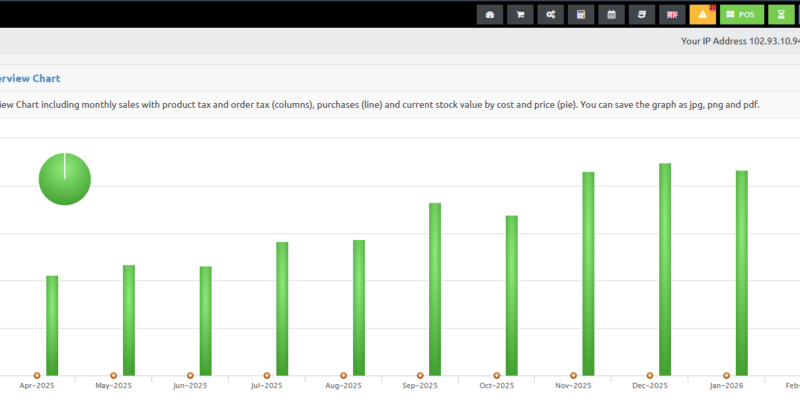
Task: Click Sep-2025 purchases line marker
Action: [x=420, y=376]
